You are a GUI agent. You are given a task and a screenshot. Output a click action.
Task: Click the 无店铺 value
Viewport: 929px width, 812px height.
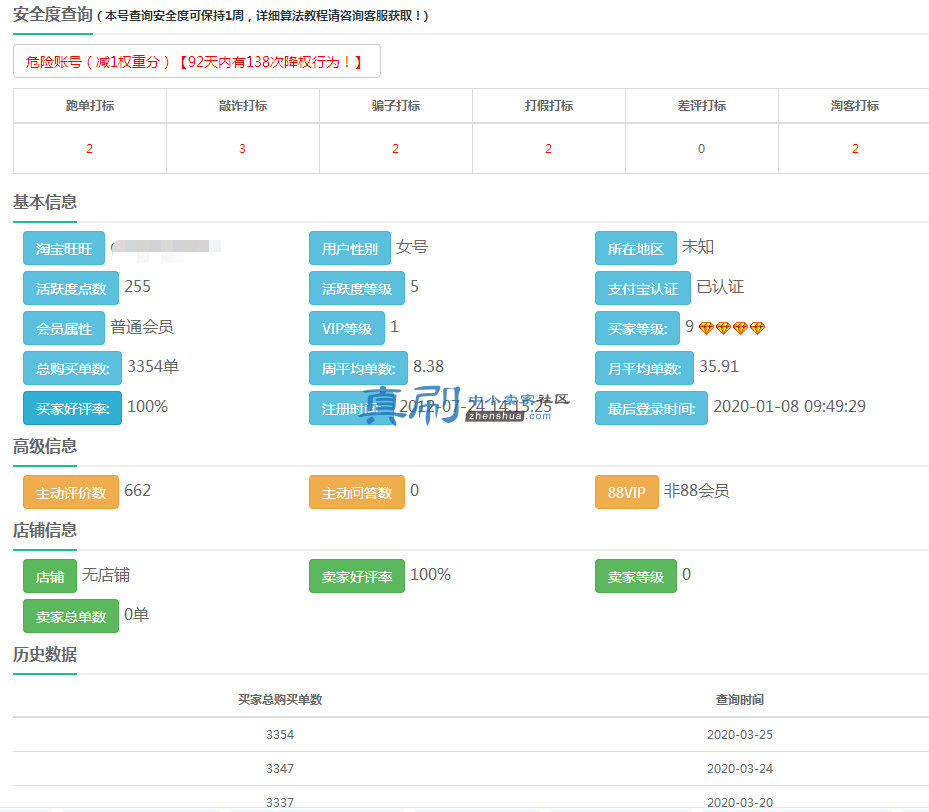point(106,575)
